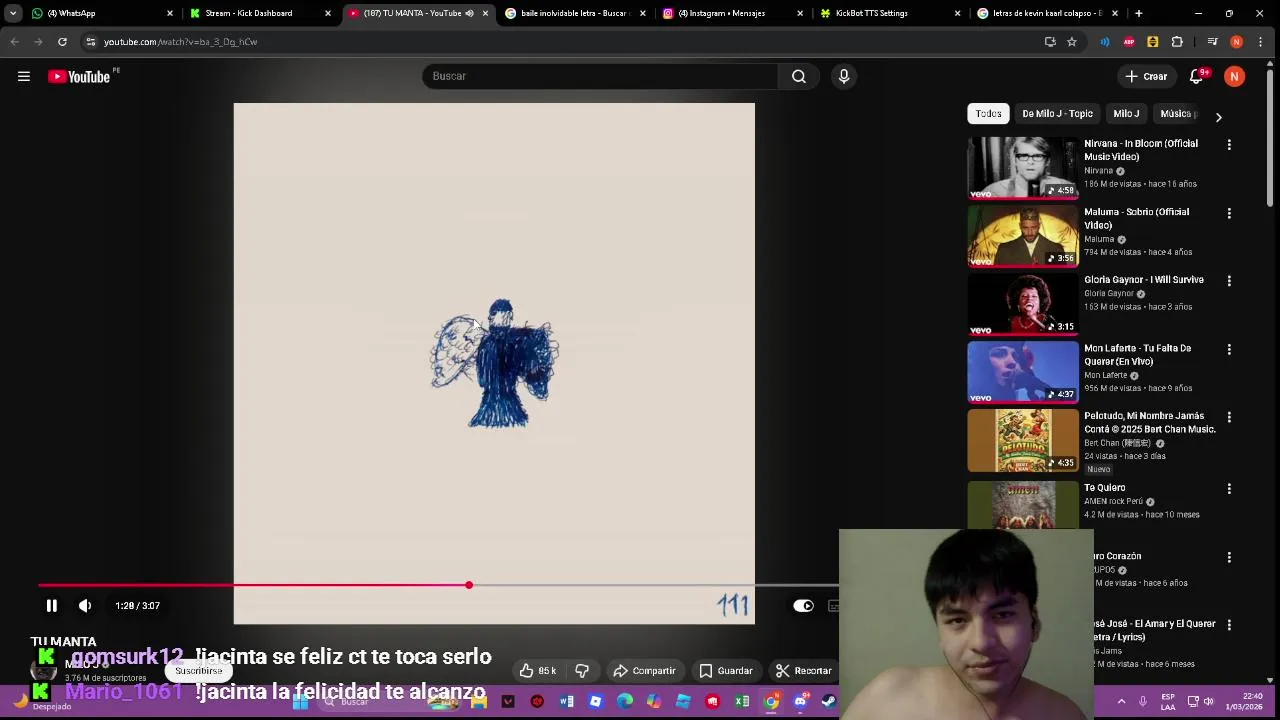
Task: Open options for José José video
Action: 1229,625
